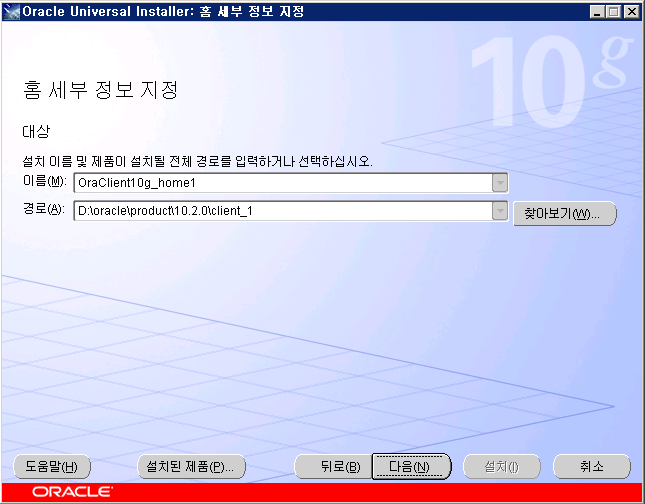Viewport: 645px width, 504px height.
Task: Expand the 이름(M) name dropdown arrow
Action: (x=500, y=183)
